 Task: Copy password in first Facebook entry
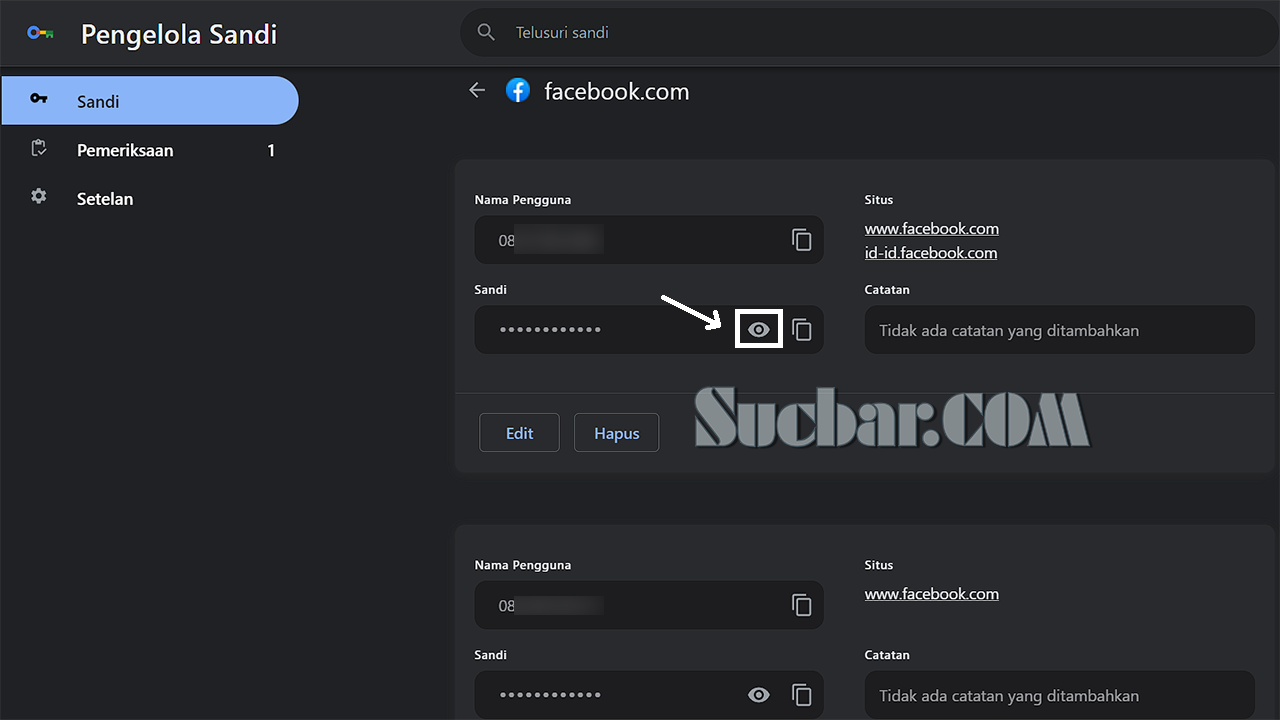pos(801,330)
